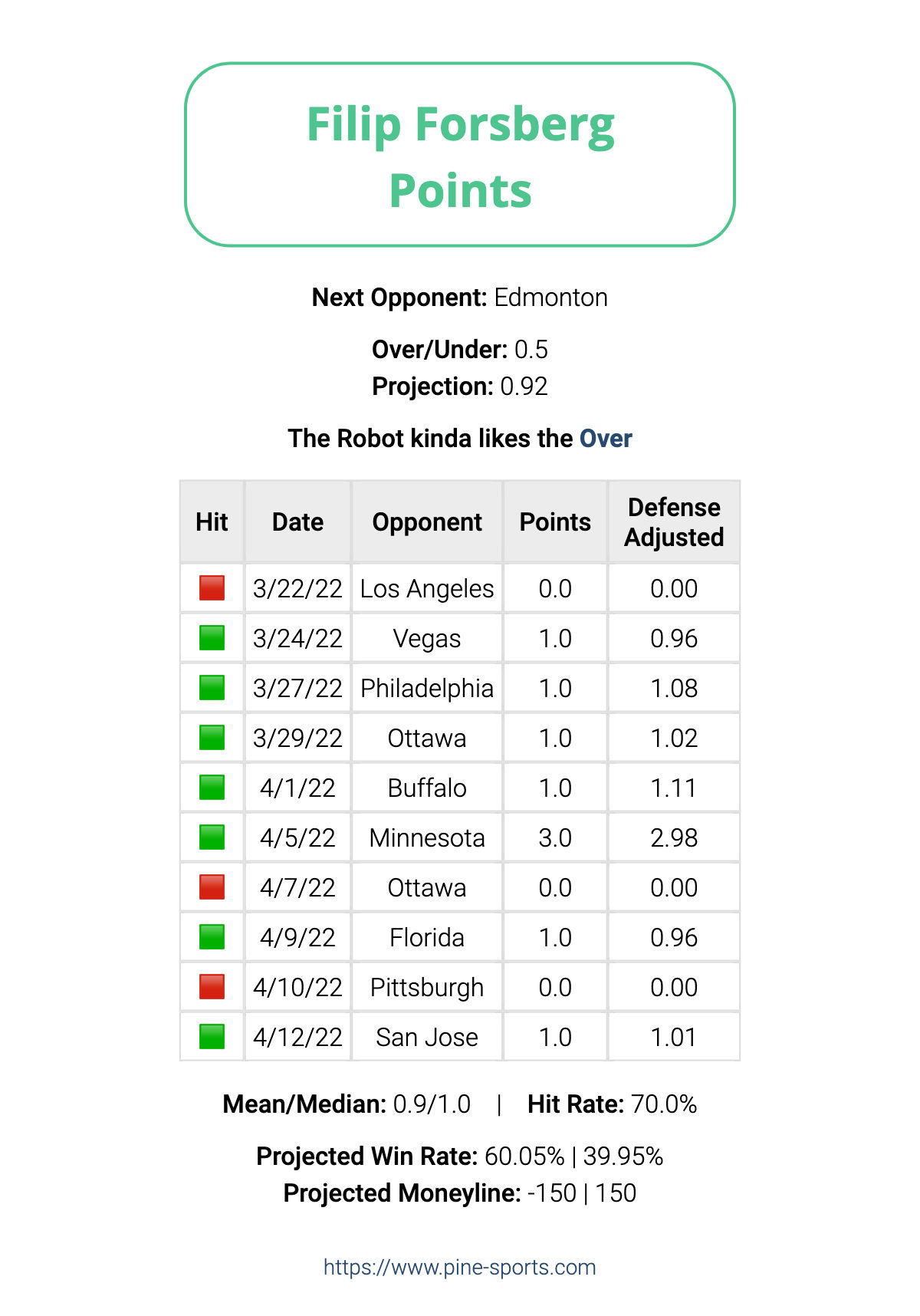Click the green hit square for Buffalo
This screenshot has height=1316, width=920.
pos(212,788)
